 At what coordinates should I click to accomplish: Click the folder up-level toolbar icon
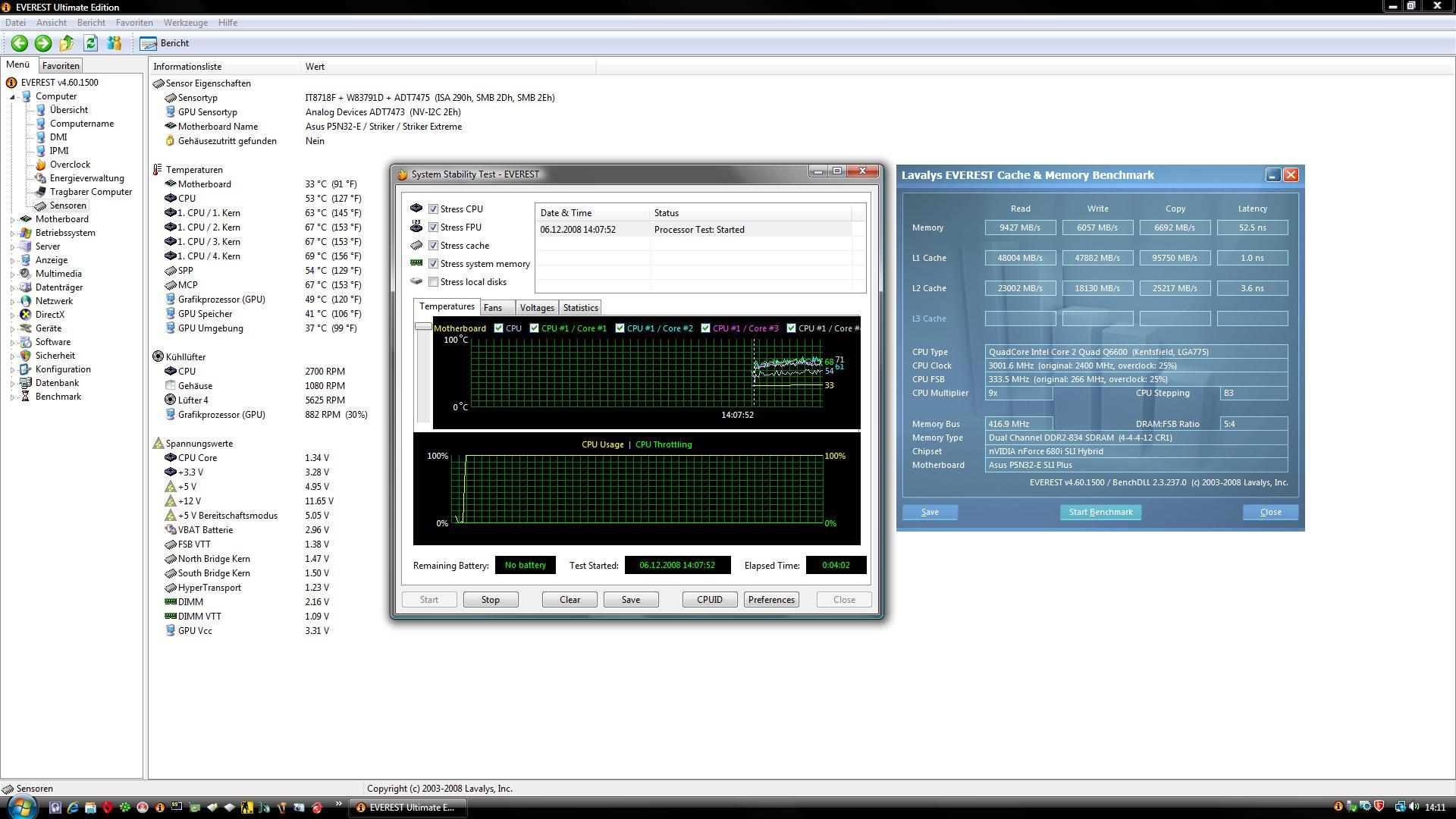(67, 43)
